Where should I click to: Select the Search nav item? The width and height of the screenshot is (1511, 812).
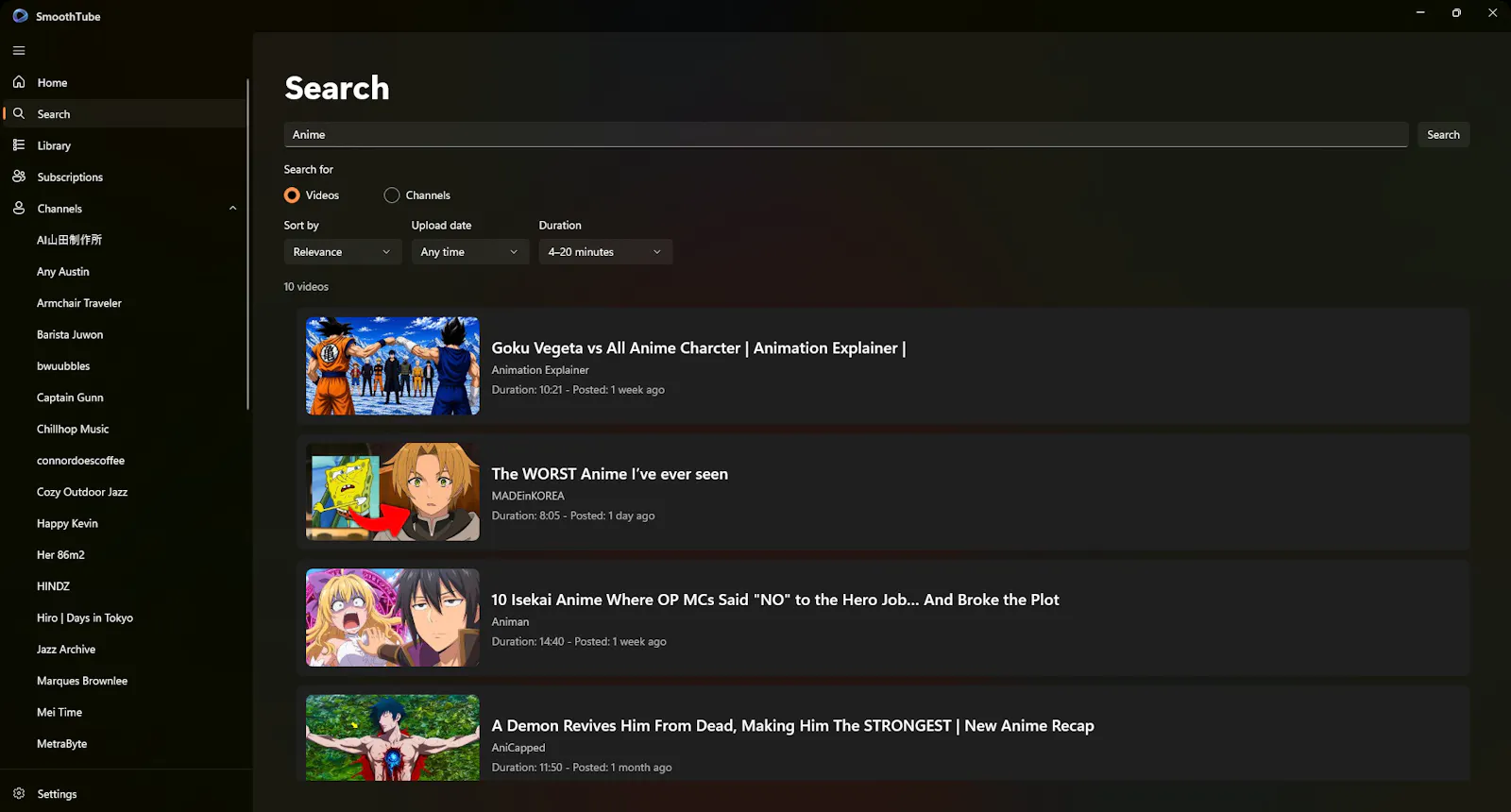point(125,113)
